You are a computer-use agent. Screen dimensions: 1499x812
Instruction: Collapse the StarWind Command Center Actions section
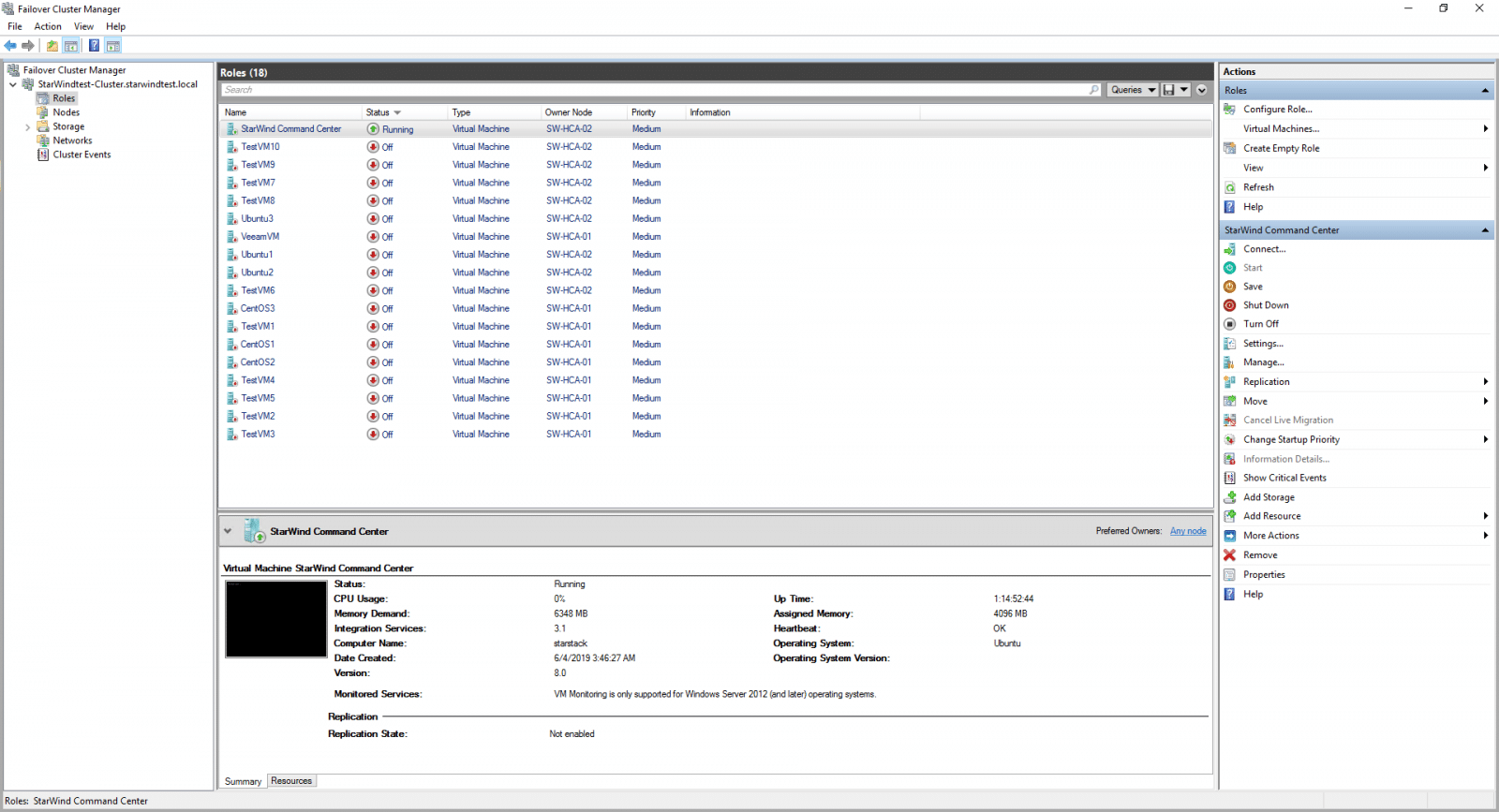pyautogui.click(x=1485, y=230)
